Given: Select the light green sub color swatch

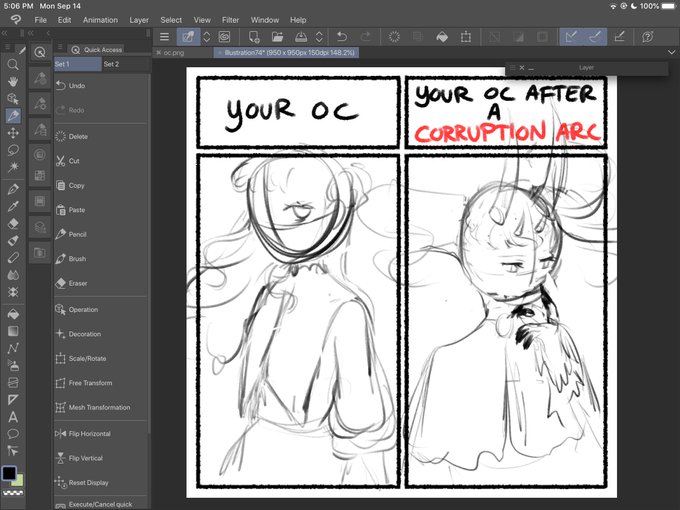Looking at the screenshot, I should 19,481.
